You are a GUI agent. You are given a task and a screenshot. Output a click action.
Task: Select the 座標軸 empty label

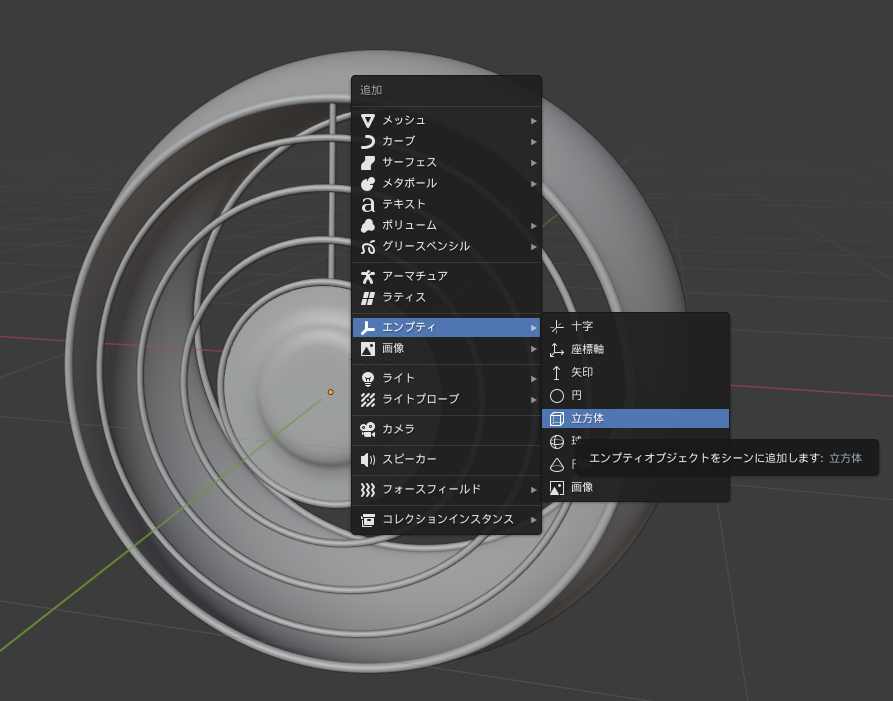coord(587,349)
